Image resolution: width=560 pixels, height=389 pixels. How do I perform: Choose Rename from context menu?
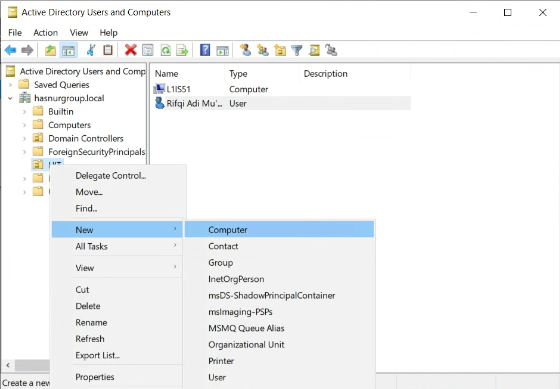tap(117, 322)
